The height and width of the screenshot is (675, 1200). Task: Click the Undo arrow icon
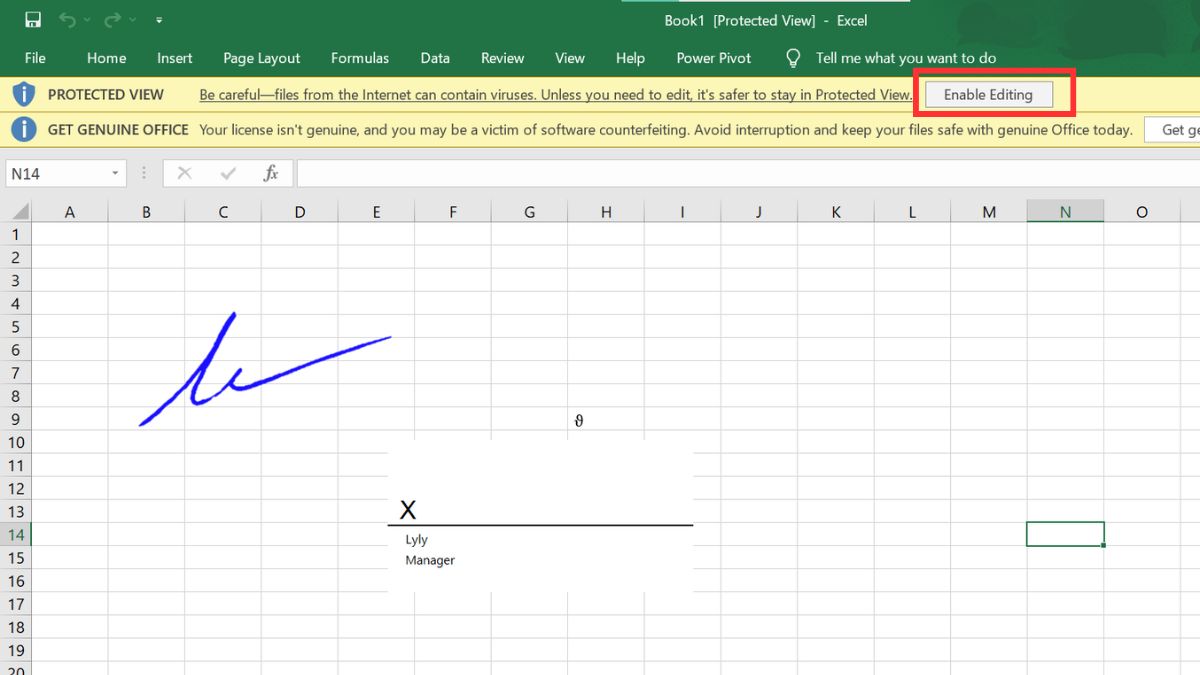pos(67,20)
